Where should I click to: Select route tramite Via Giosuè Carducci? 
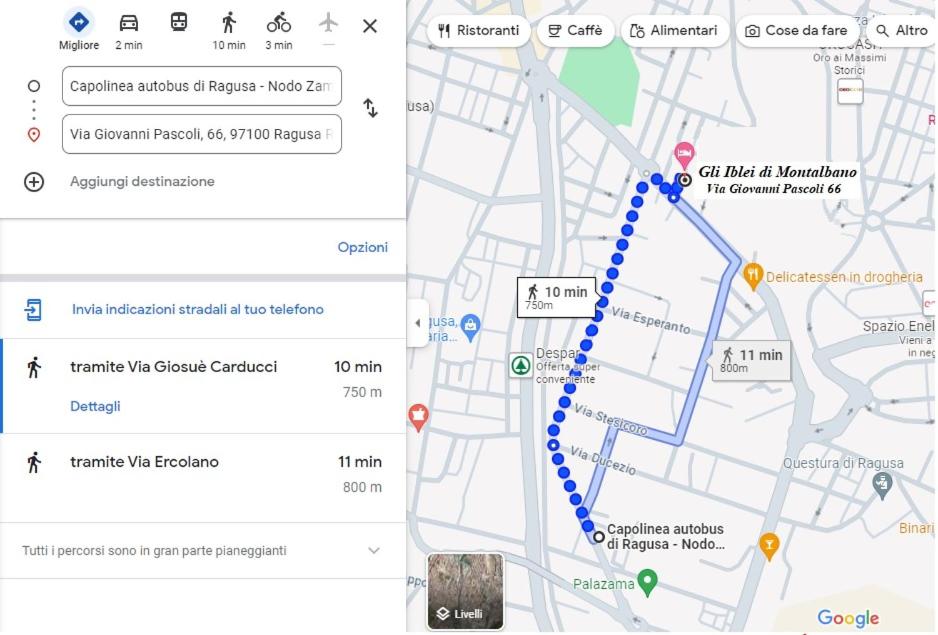click(203, 386)
